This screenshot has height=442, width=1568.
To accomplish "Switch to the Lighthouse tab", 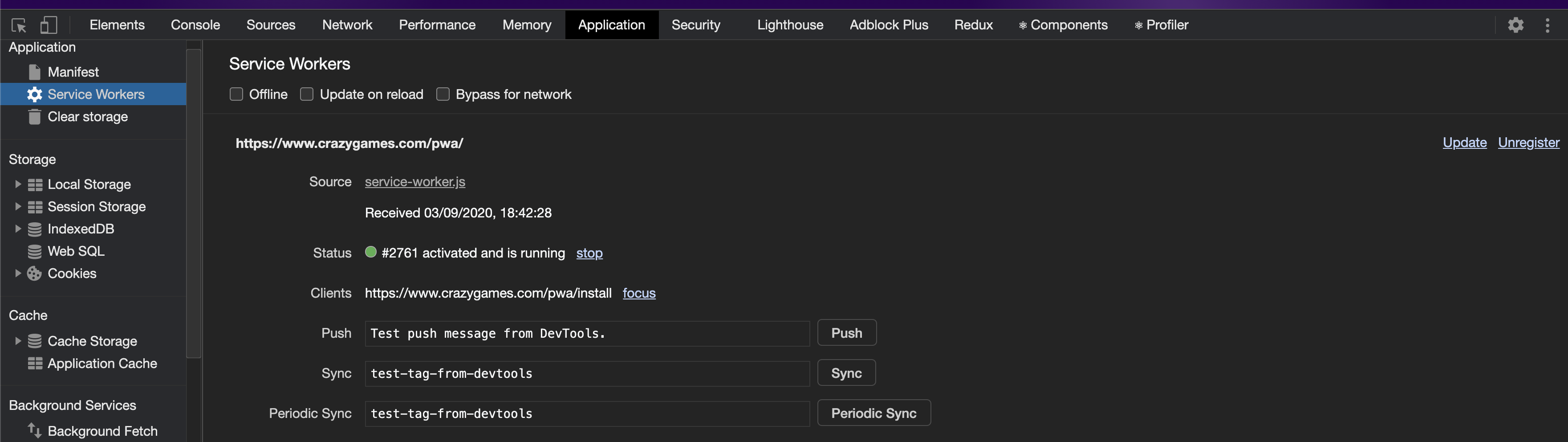I will pyautogui.click(x=789, y=25).
